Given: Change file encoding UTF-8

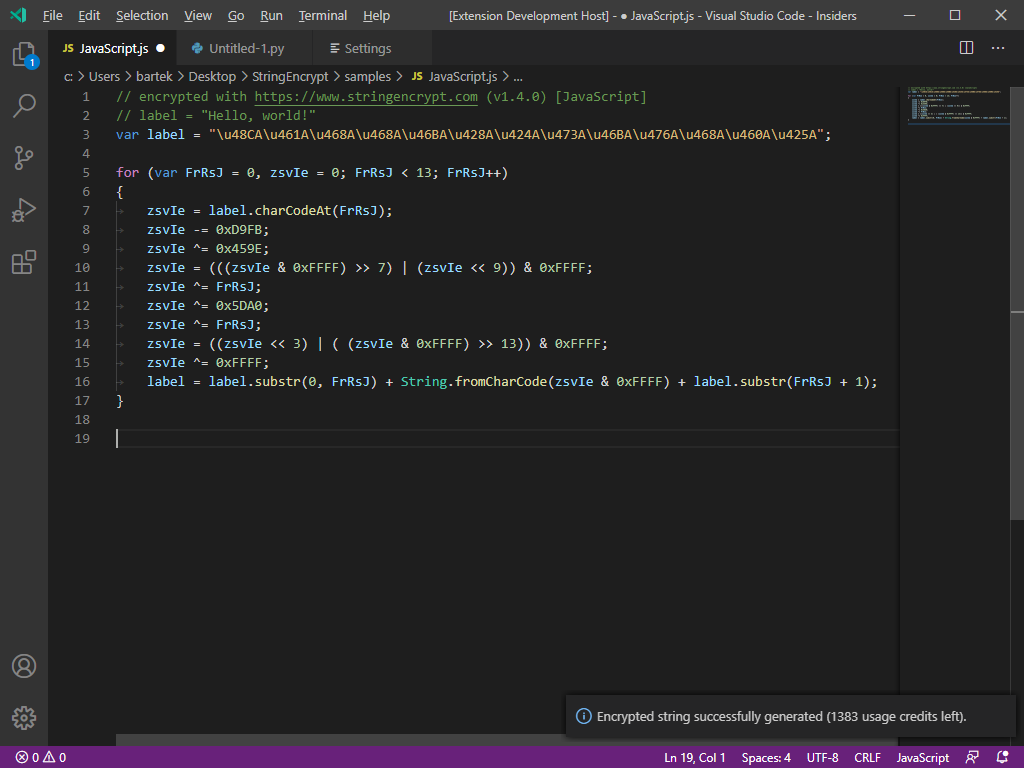Looking at the screenshot, I should tap(822, 758).
